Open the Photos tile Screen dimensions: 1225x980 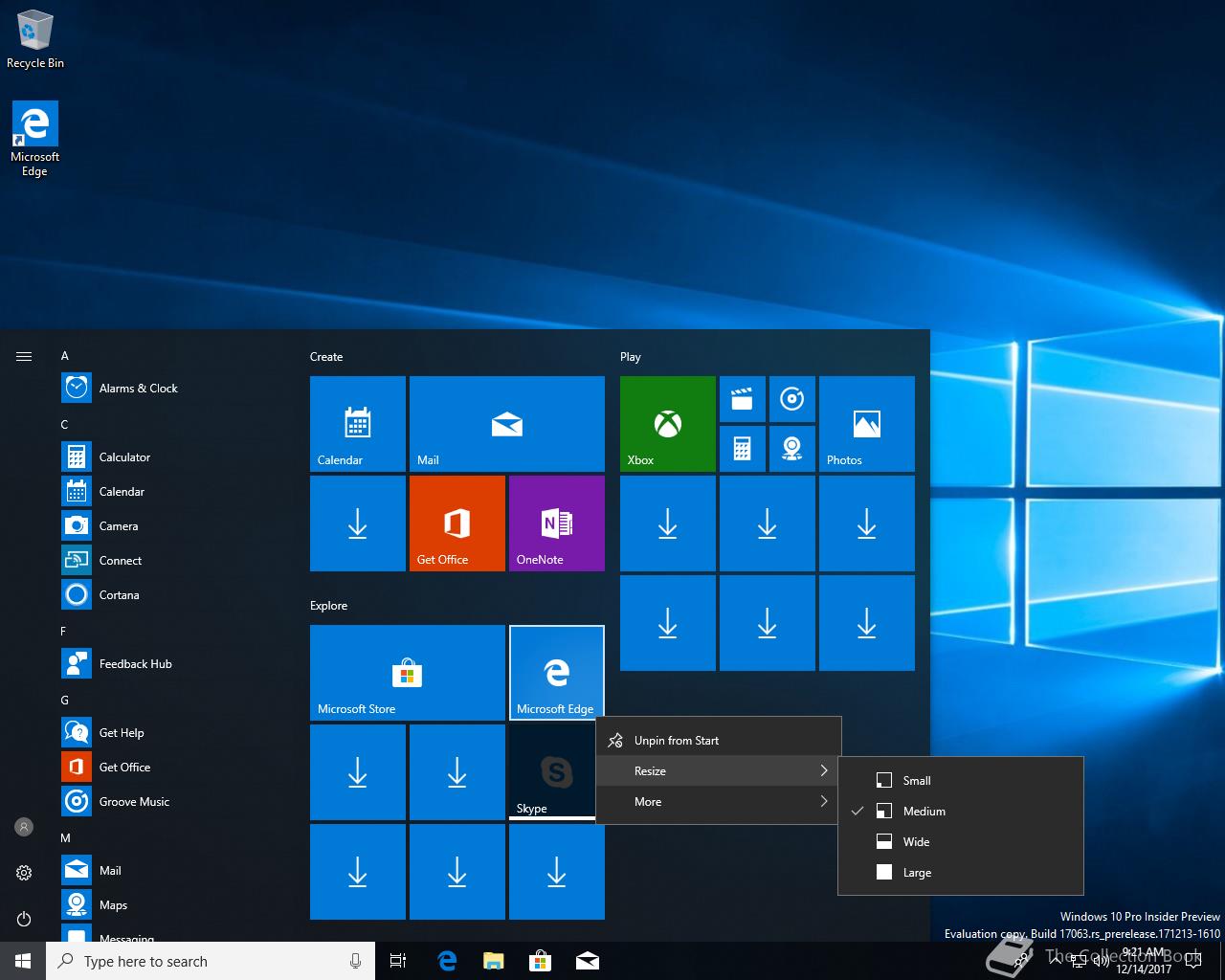[x=867, y=424]
